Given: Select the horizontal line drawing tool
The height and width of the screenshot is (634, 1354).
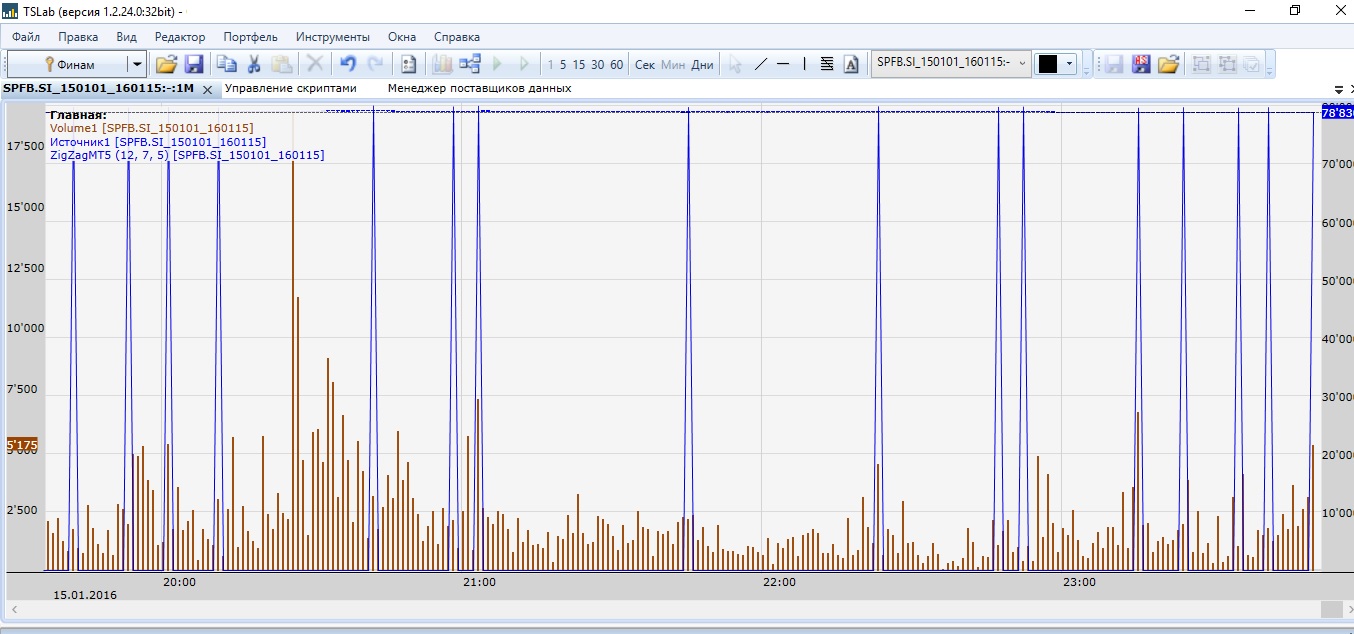Looking at the screenshot, I should (x=783, y=64).
